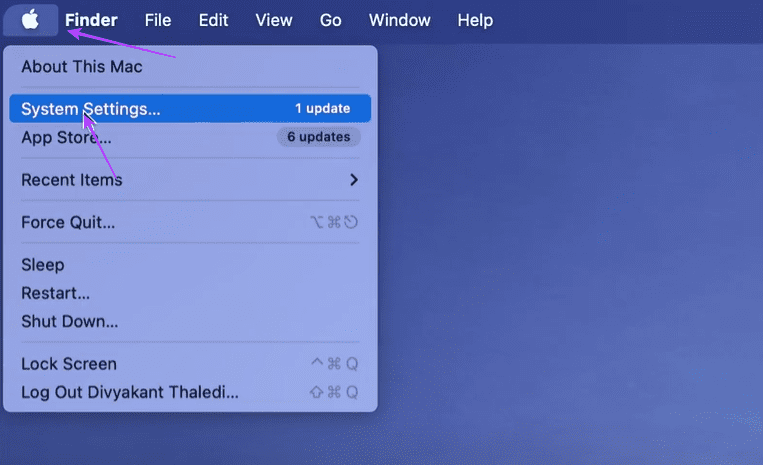Open the Edit menu

pyautogui.click(x=213, y=20)
